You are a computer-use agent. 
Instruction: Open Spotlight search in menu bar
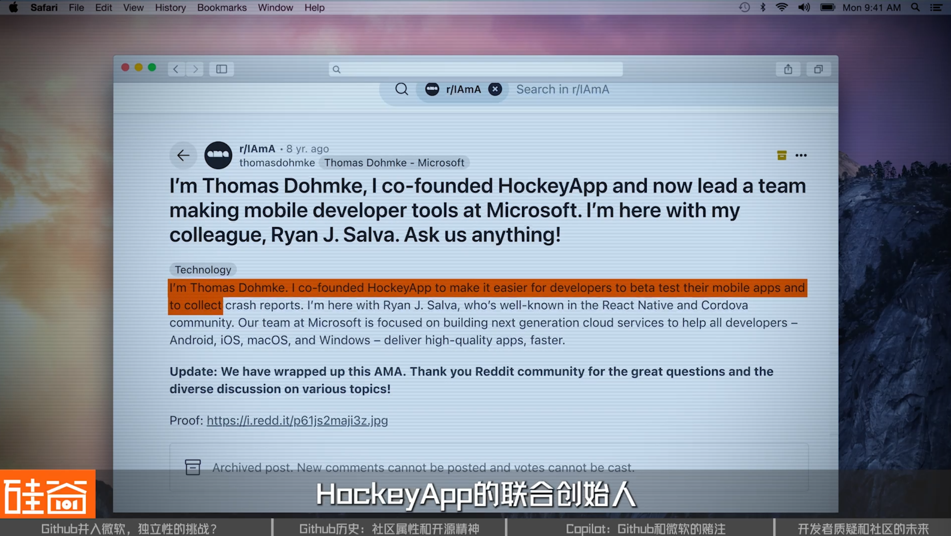click(x=915, y=8)
